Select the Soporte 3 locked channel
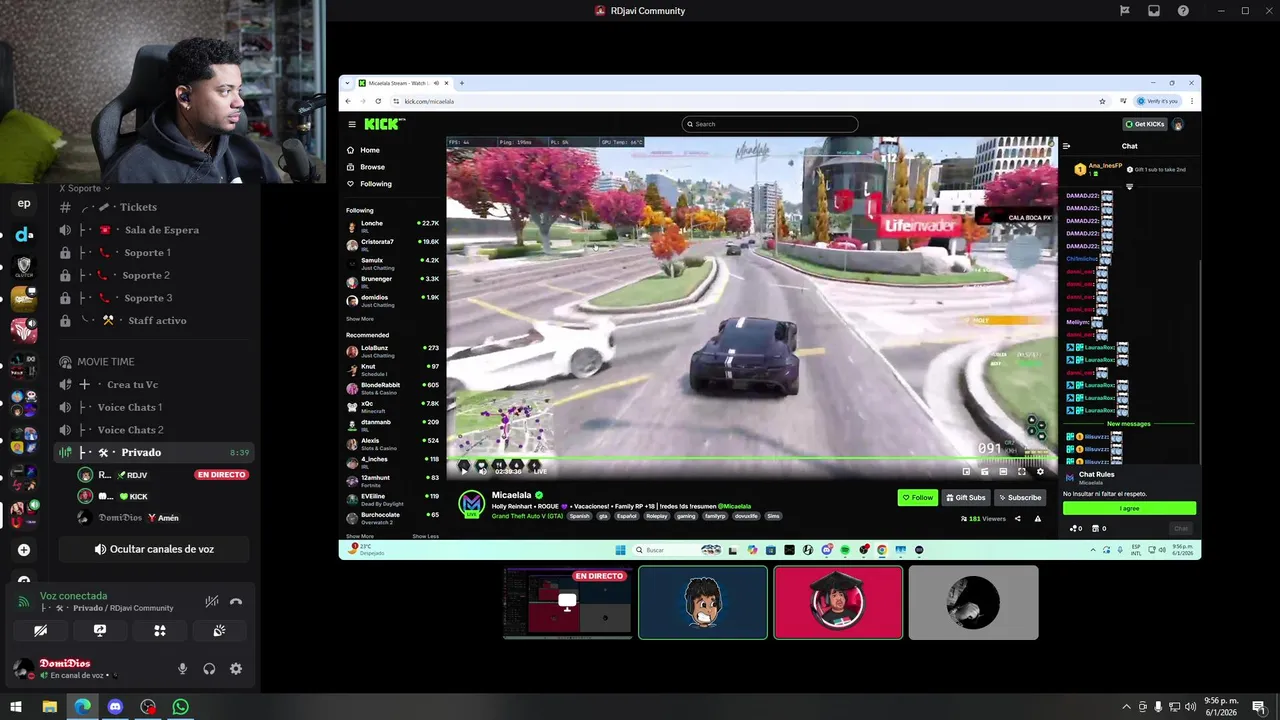The image size is (1280, 720). point(154,298)
